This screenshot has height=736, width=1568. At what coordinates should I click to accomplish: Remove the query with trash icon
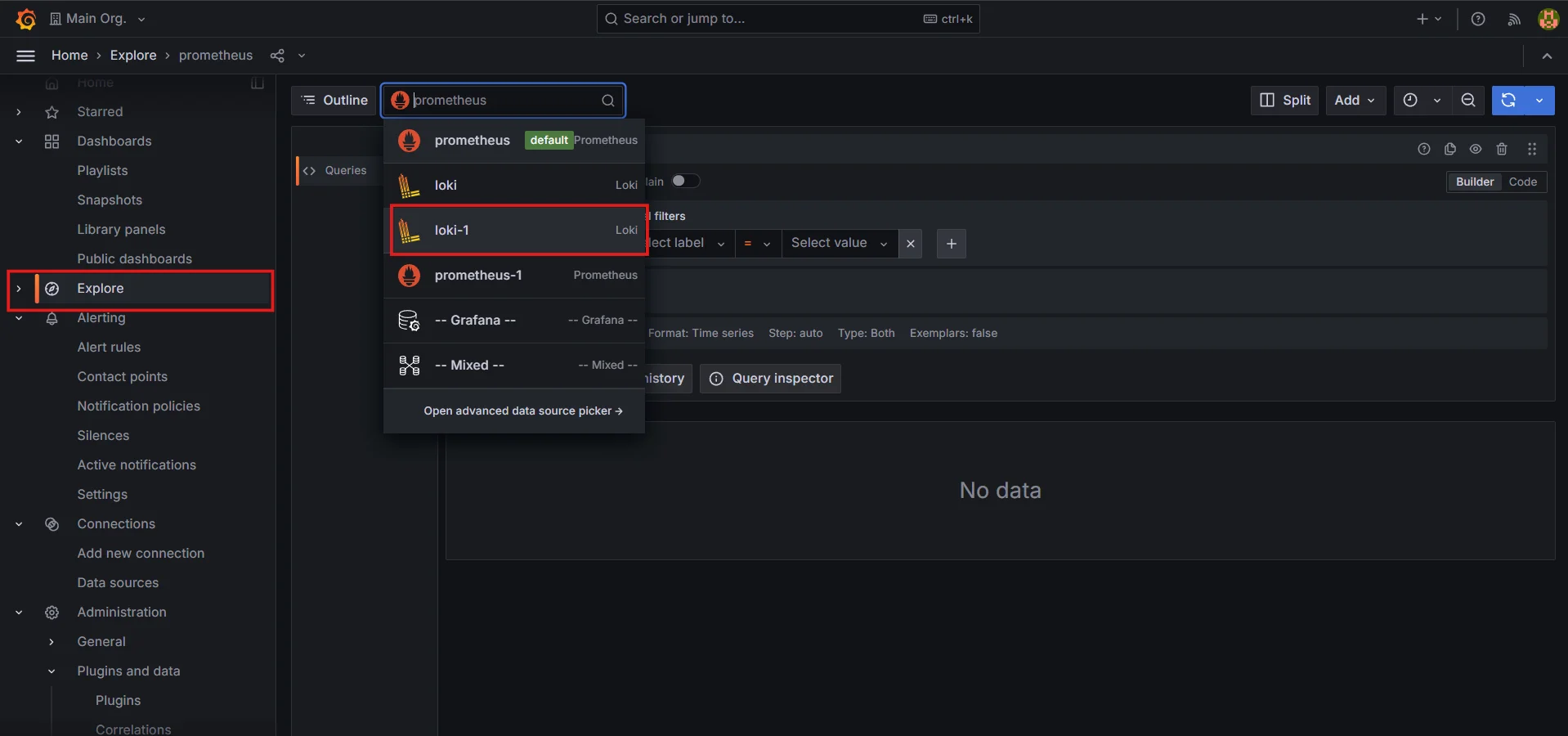[x=1502, y=149]
